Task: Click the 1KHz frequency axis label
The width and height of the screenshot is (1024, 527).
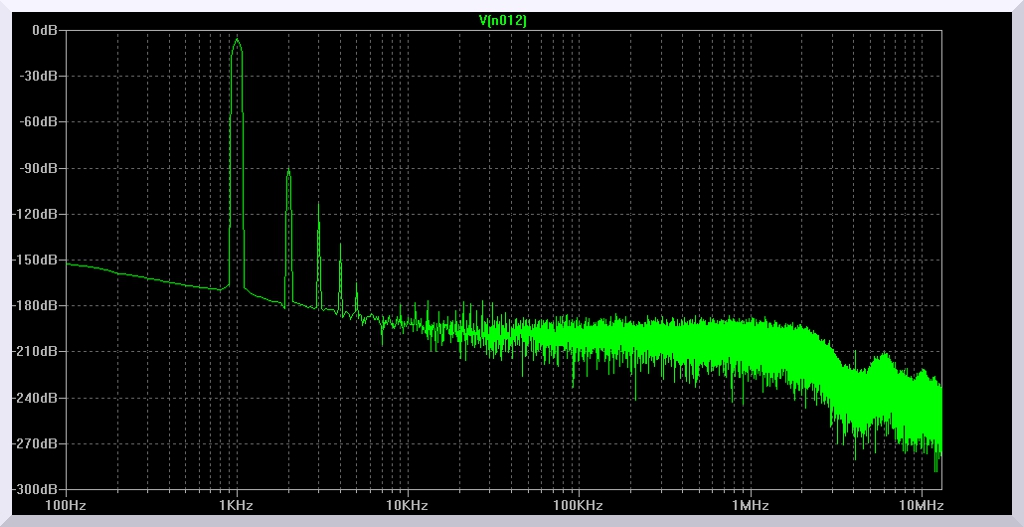Action: click(x=236, y=505)
